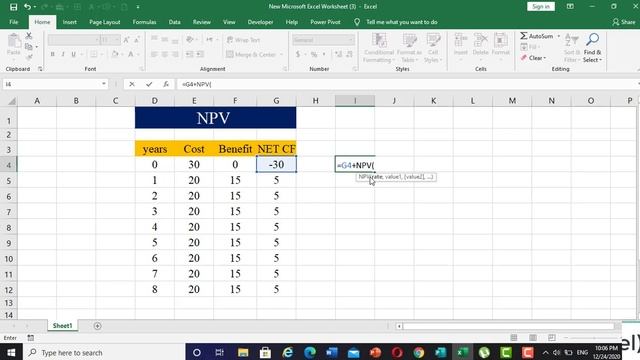The width and height of the screenshot is (640, 360).
Task: Toggle Percent Style format
Action: (313, 54)
